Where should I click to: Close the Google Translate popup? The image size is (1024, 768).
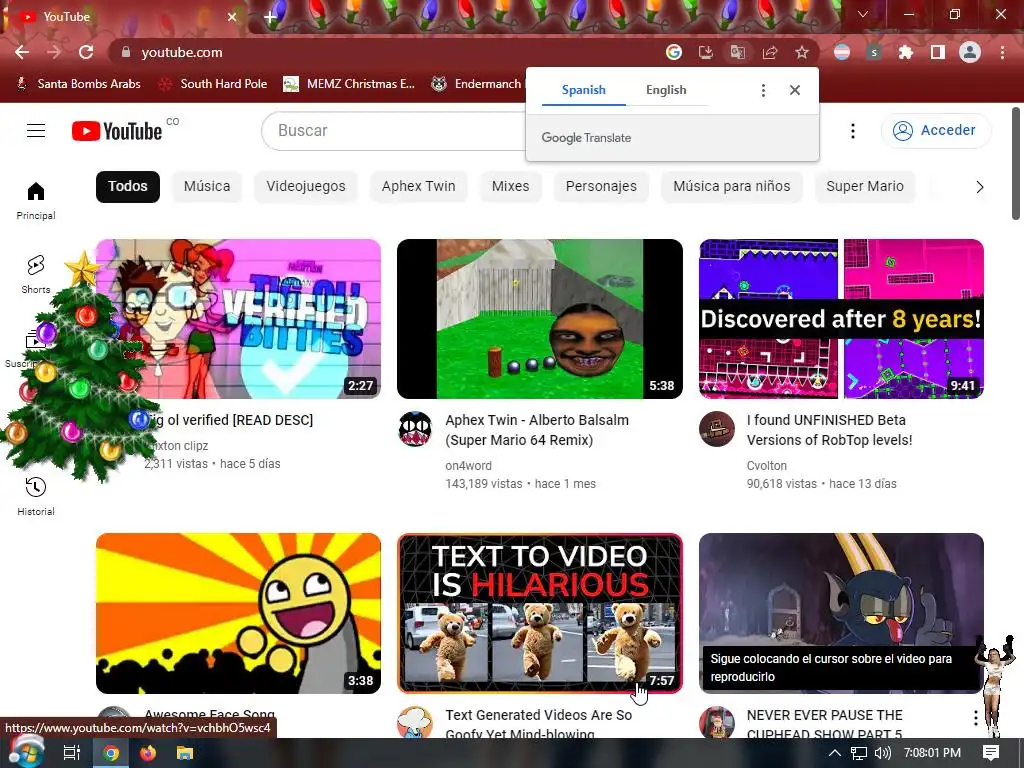click(x=795, y=90)
